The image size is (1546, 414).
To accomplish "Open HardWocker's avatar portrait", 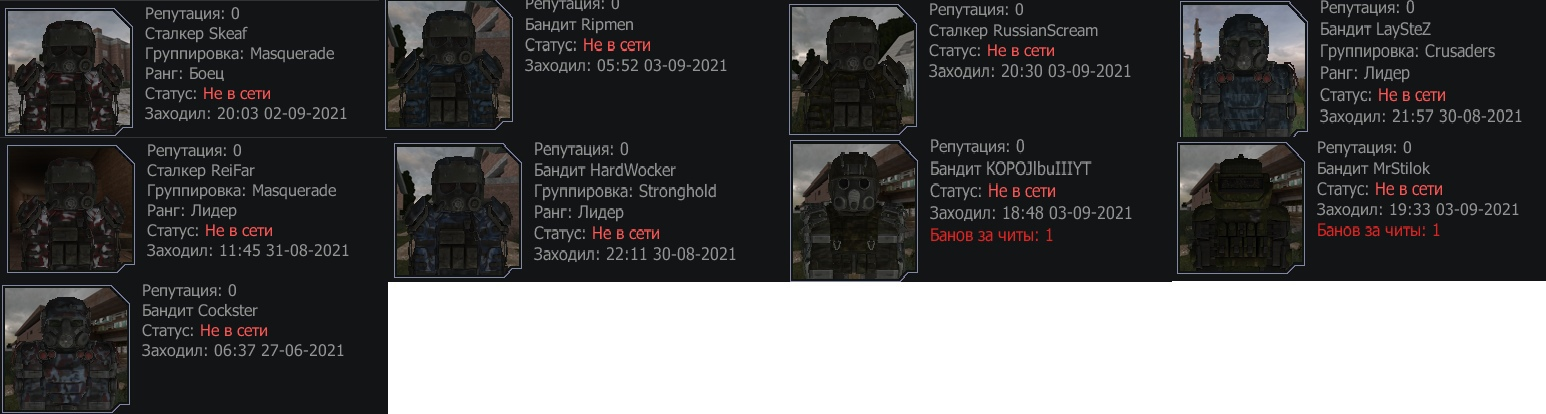I will click(458, 210).
